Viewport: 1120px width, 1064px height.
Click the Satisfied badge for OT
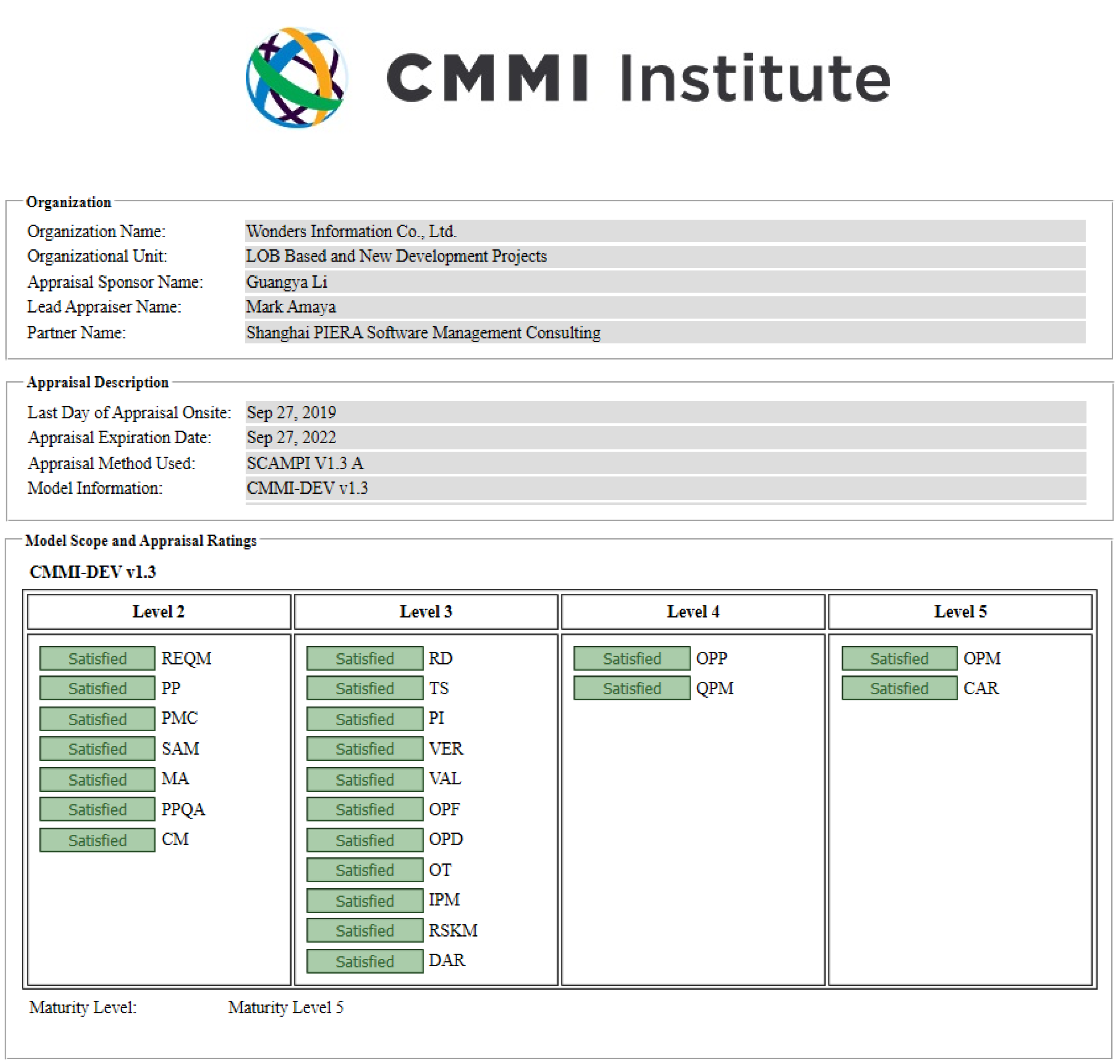[365, 870]
